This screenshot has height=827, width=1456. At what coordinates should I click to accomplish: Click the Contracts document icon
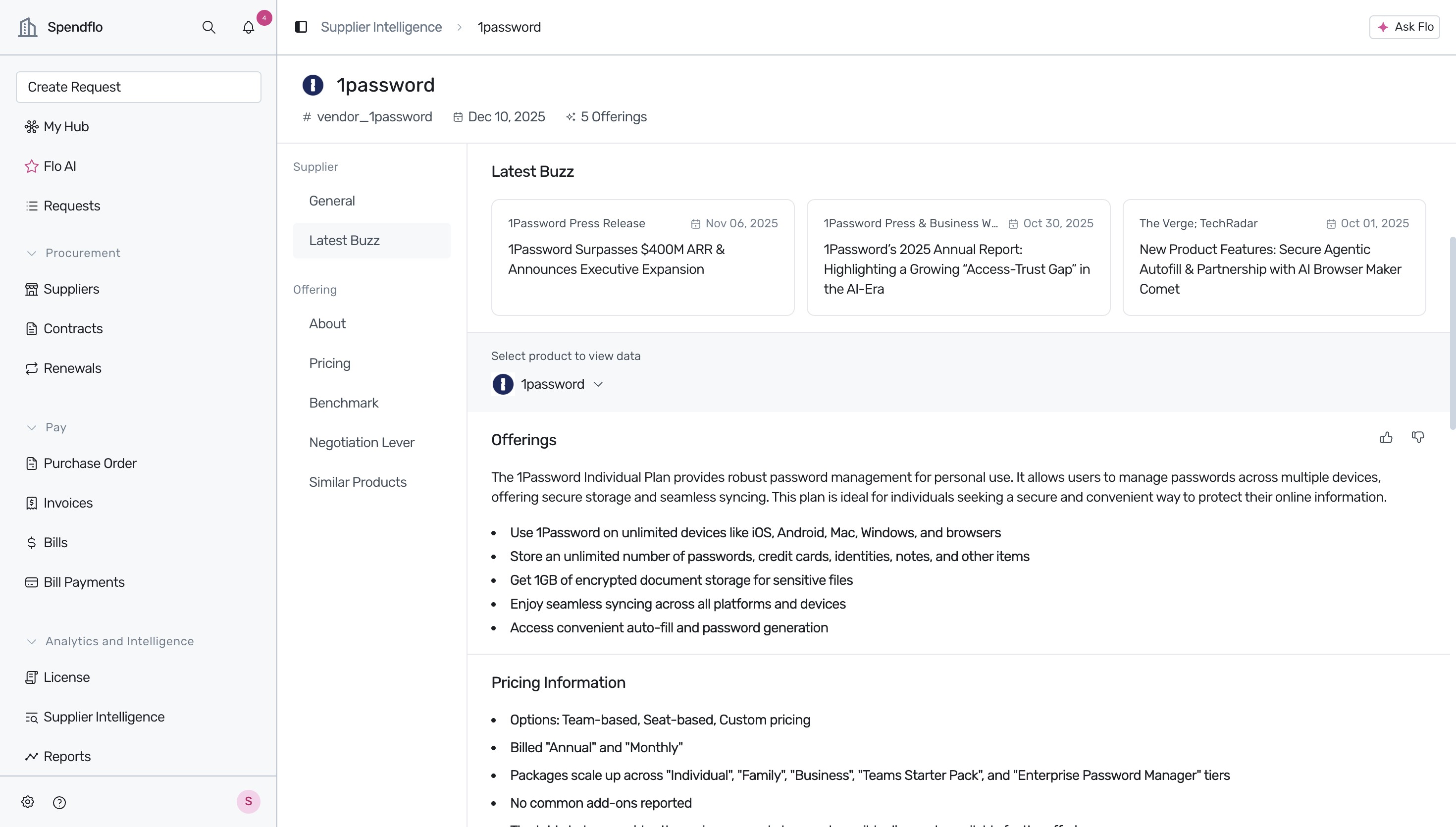[x=31, y=328]
